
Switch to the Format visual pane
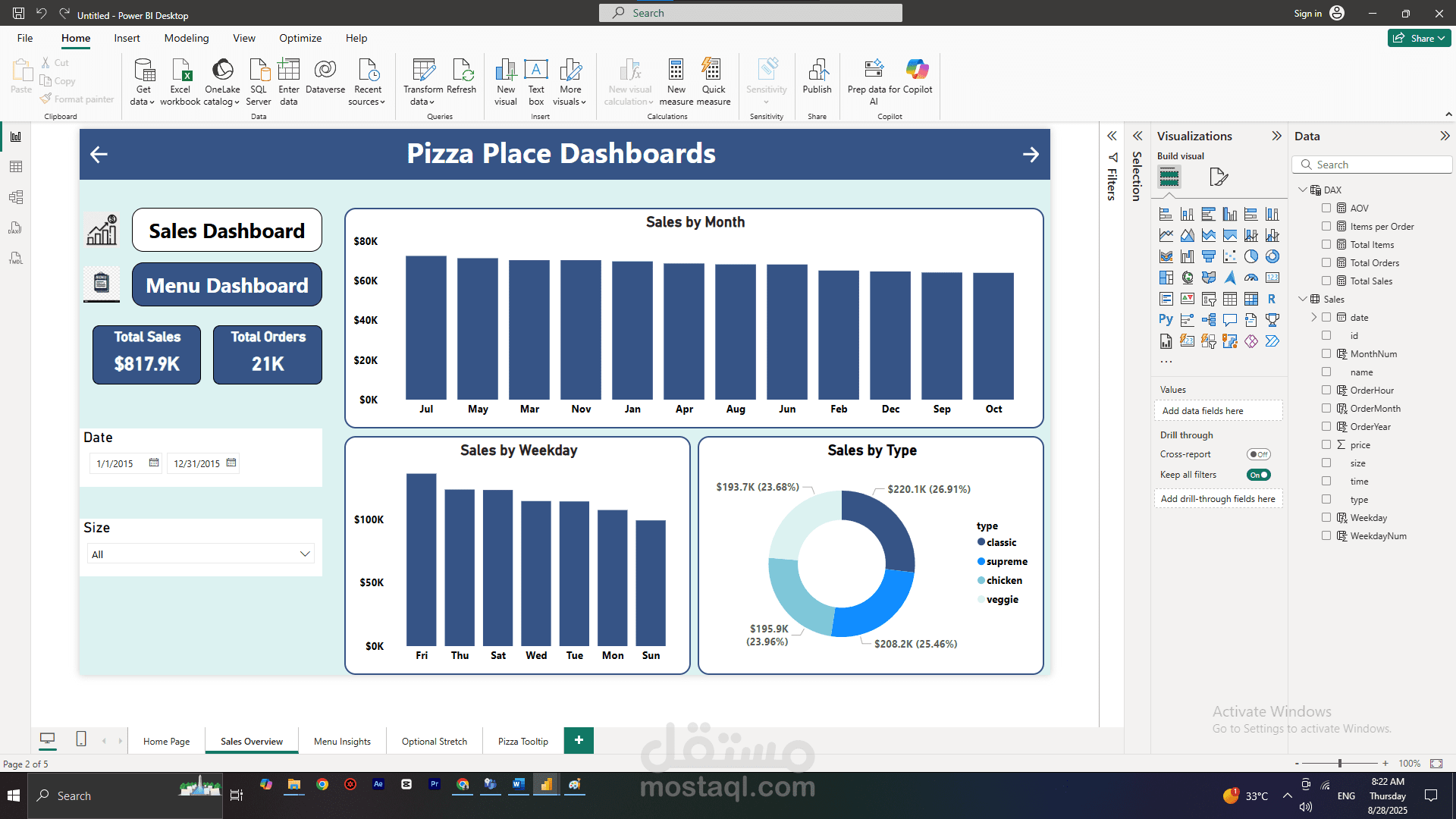1218,177
